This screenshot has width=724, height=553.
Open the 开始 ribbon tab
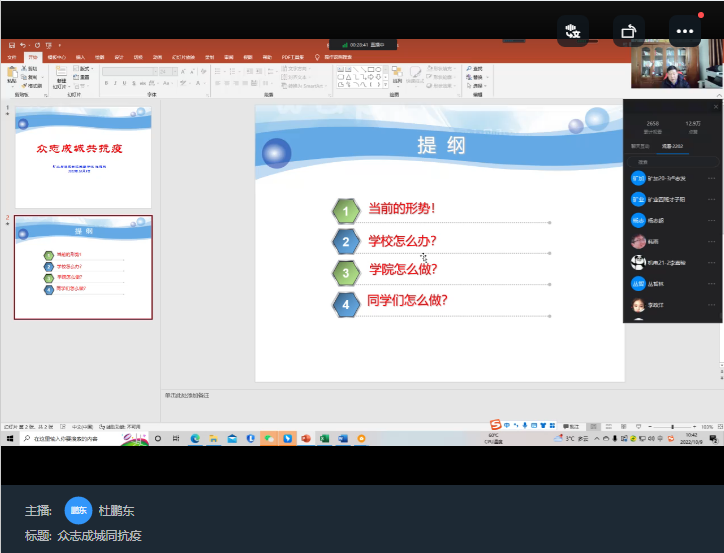31,57
